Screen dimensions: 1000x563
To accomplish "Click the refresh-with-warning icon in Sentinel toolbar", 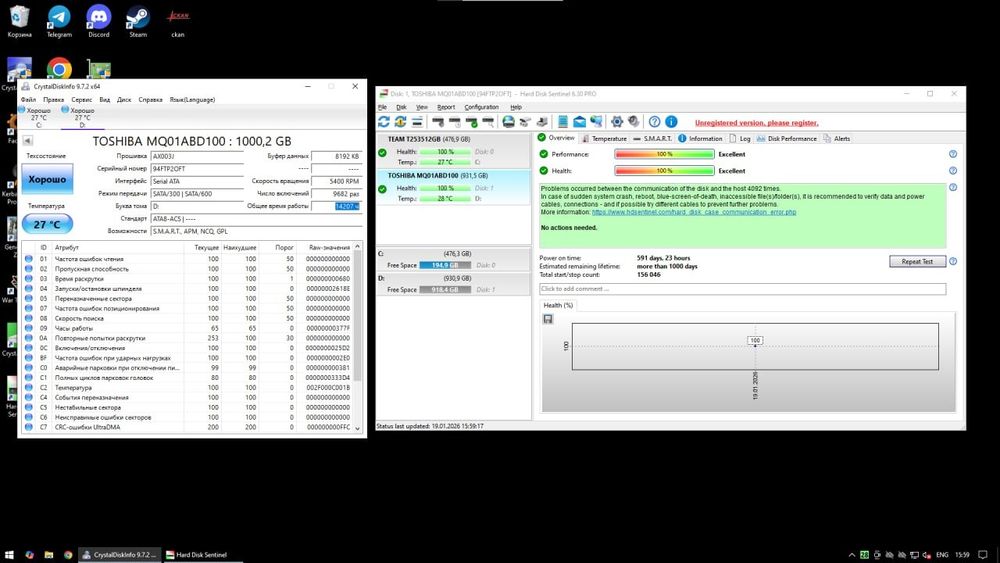I will tap(400, 121).
